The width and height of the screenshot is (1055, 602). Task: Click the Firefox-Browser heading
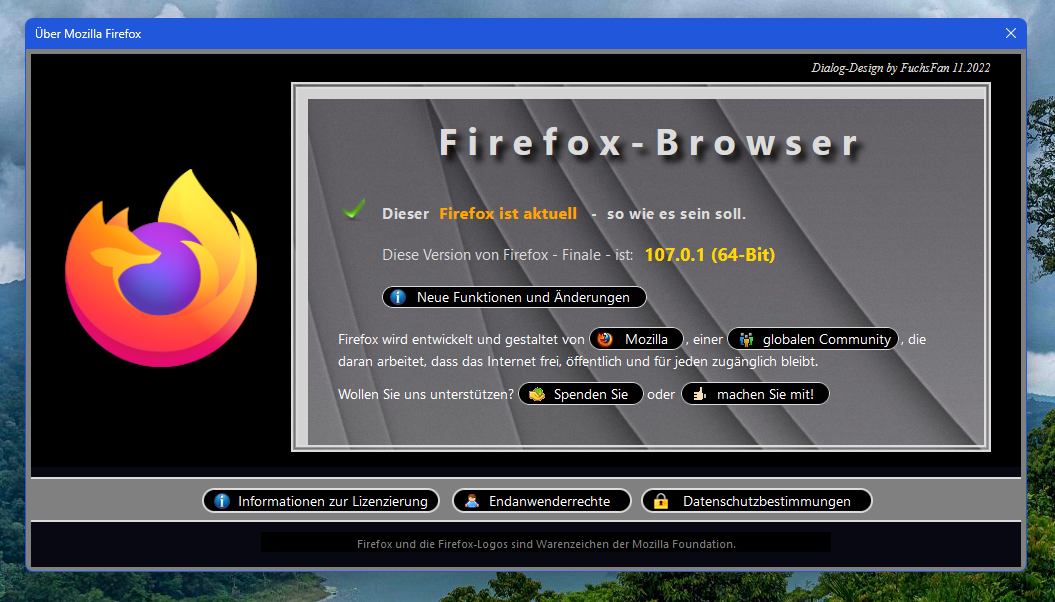[x=649, y=143]
